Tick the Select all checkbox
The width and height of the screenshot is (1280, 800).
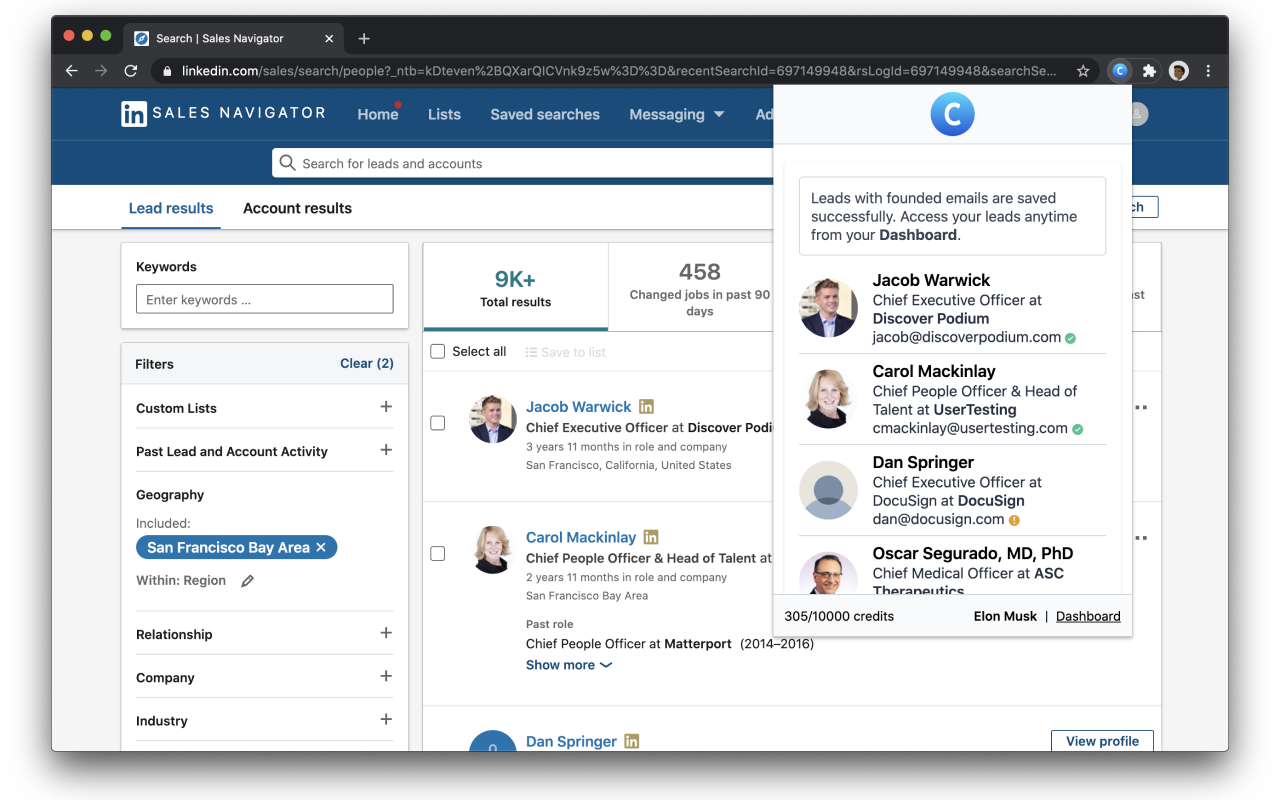click(438, 351)
